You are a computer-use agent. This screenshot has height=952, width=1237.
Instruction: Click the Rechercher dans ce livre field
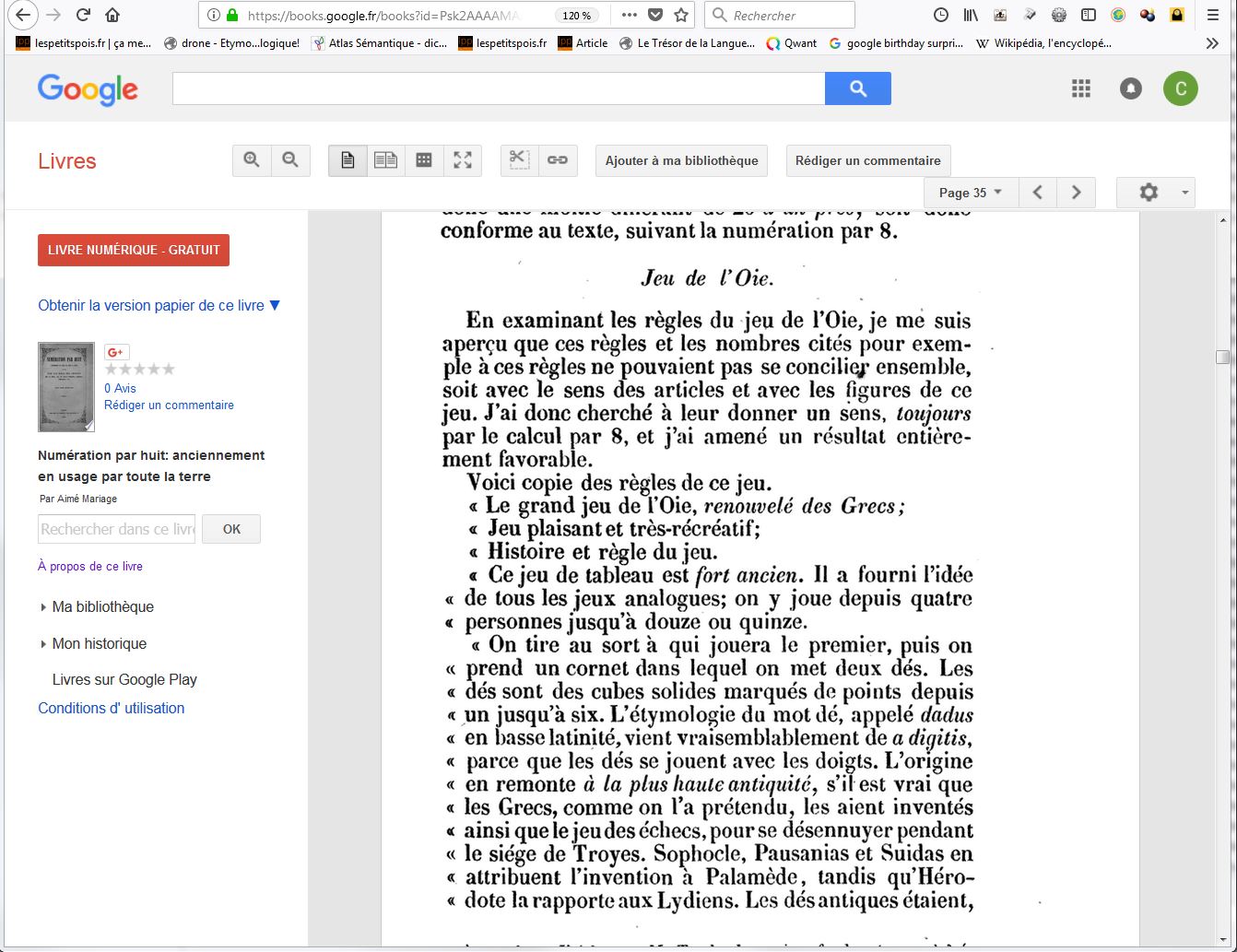(116, 529)
